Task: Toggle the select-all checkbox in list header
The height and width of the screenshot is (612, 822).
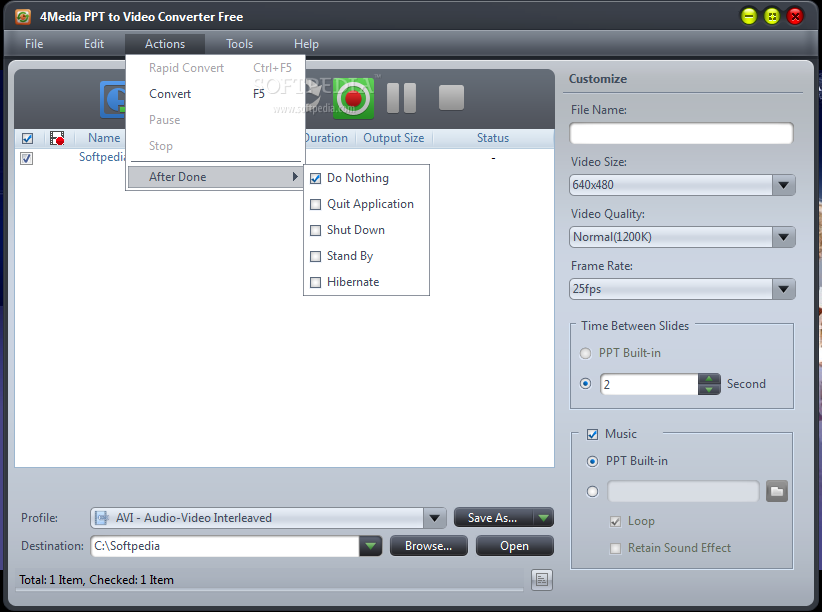Action: (27, 138)
